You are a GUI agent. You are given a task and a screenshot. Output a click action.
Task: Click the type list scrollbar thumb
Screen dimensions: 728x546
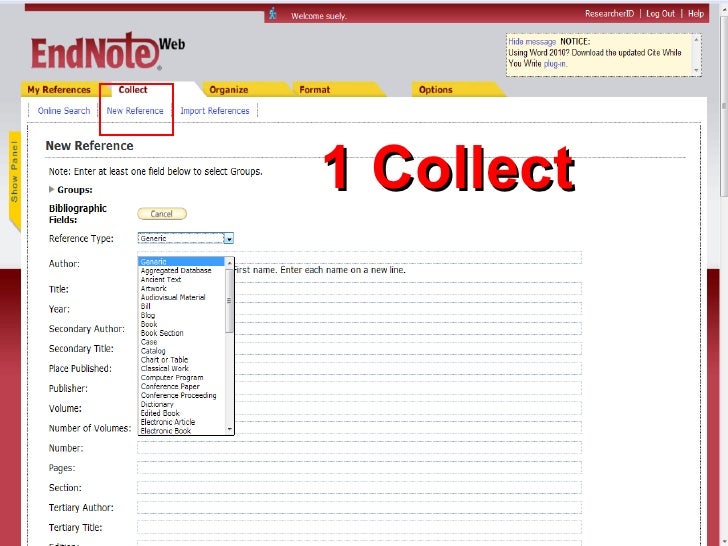click(229, 300)
